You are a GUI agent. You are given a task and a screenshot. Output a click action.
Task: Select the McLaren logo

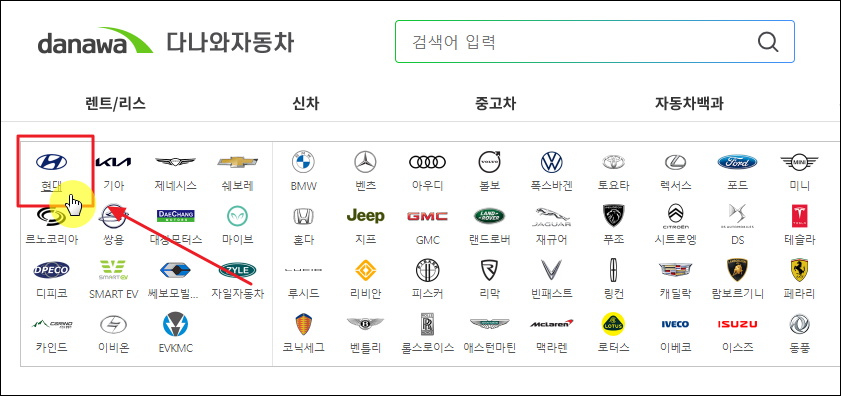551,324
